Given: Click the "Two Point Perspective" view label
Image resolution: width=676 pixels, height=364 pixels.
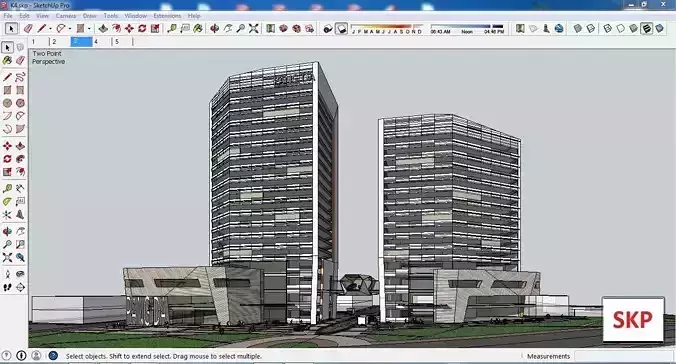Looking at the screenshot, I should pos(48,58).
